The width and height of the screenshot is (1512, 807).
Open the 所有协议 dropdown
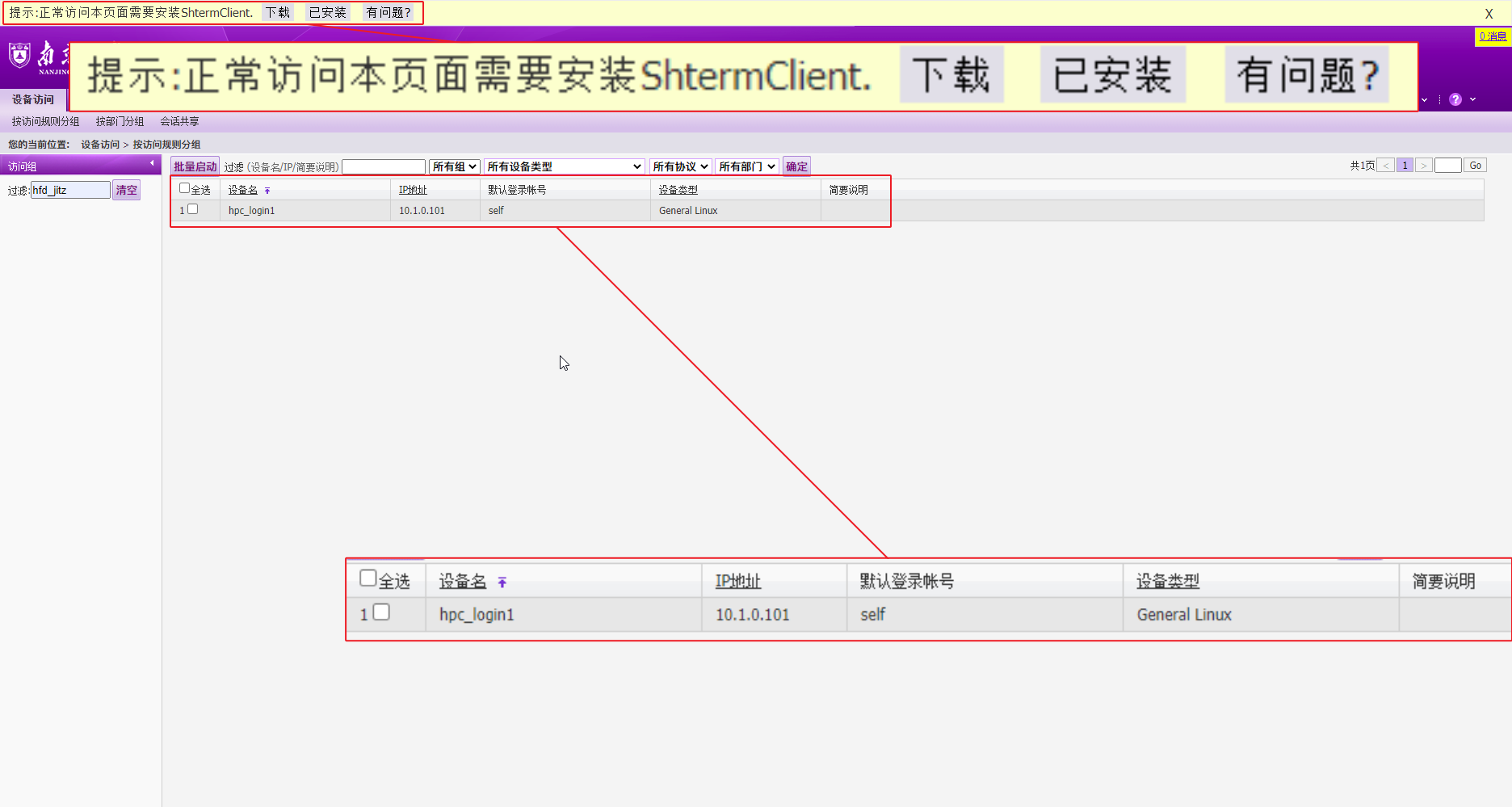pyautogui.click(x=681, y=166)
